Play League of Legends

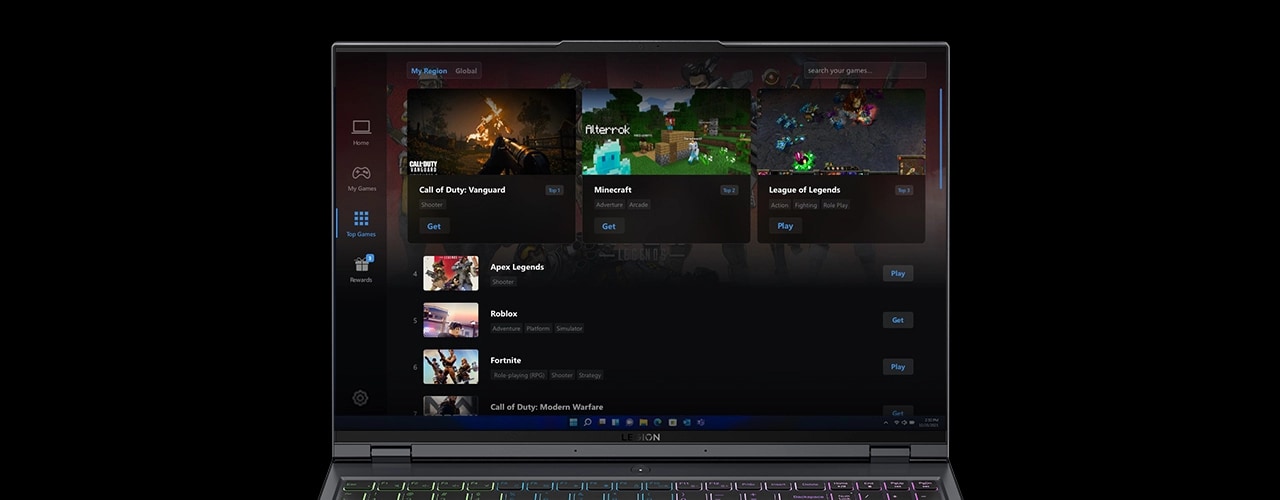coord(785,226)
